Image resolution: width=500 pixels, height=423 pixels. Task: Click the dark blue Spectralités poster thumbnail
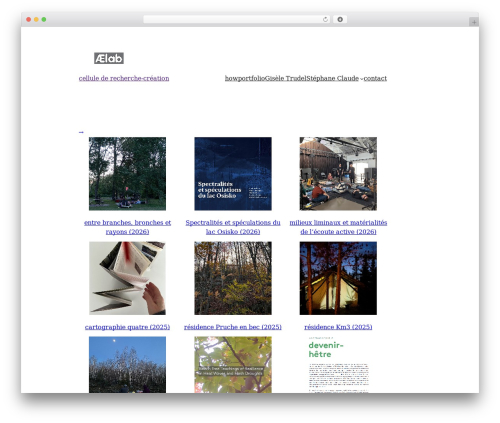pos(233,174)
